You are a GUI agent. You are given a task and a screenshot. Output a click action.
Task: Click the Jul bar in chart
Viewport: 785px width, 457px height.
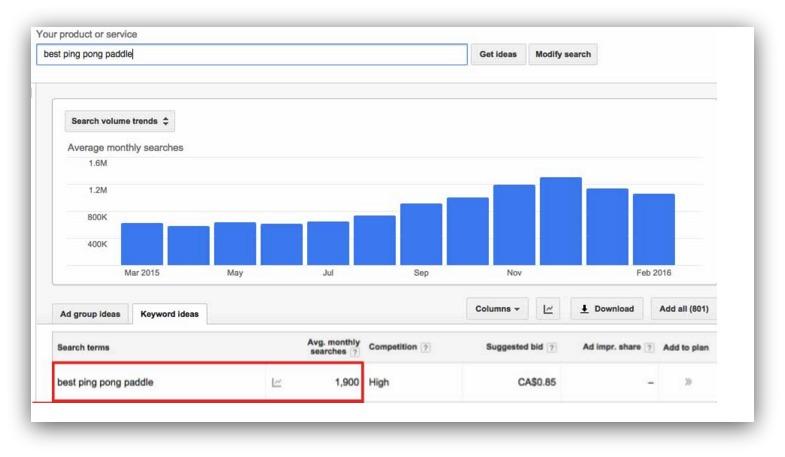[328, 243]
